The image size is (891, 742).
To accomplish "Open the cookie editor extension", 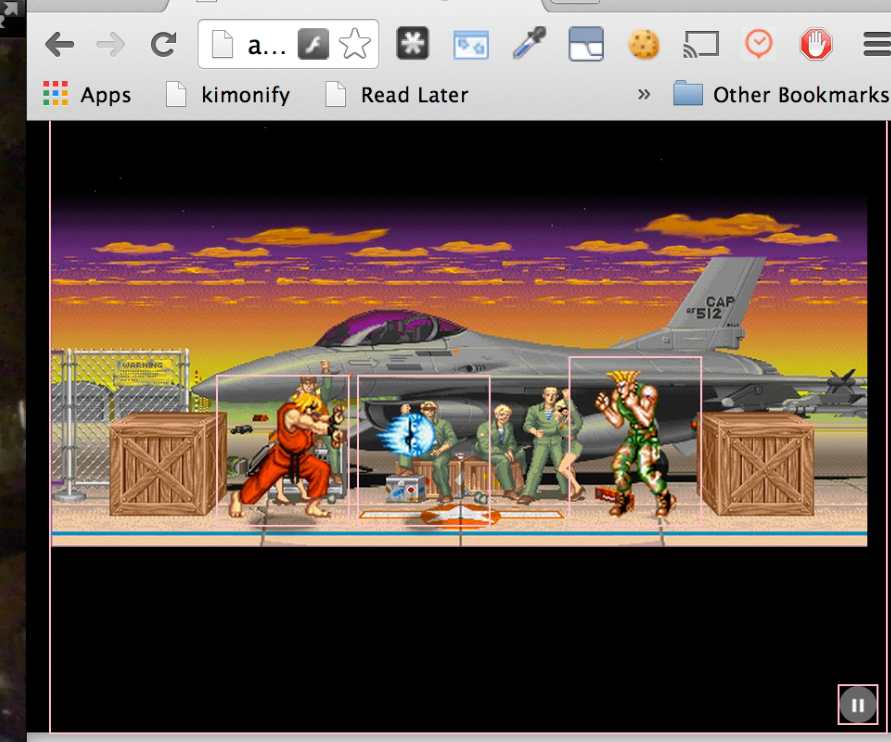I will click(644, 44).
